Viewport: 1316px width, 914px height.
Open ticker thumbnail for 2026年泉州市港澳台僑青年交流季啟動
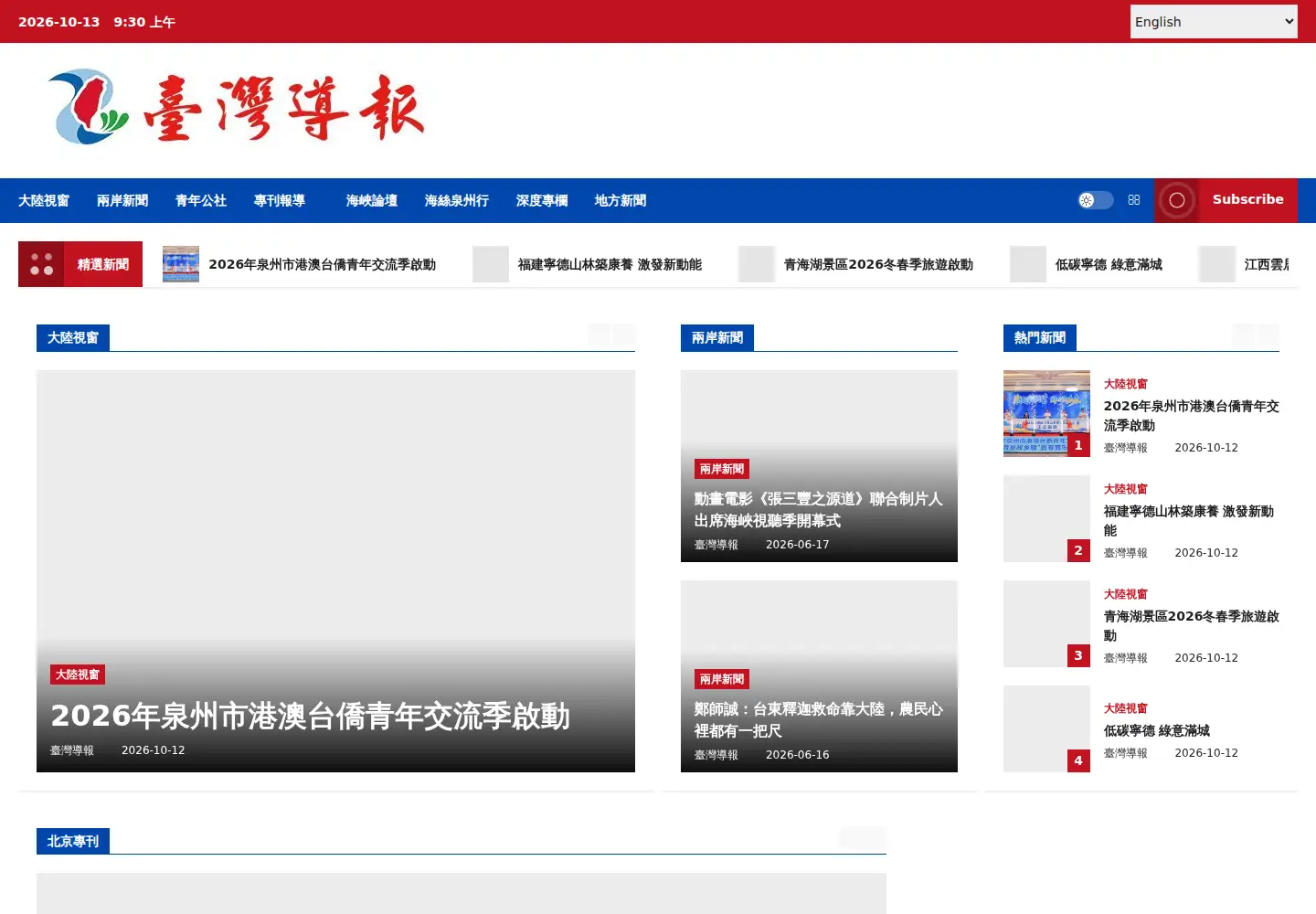click(181, 264)
